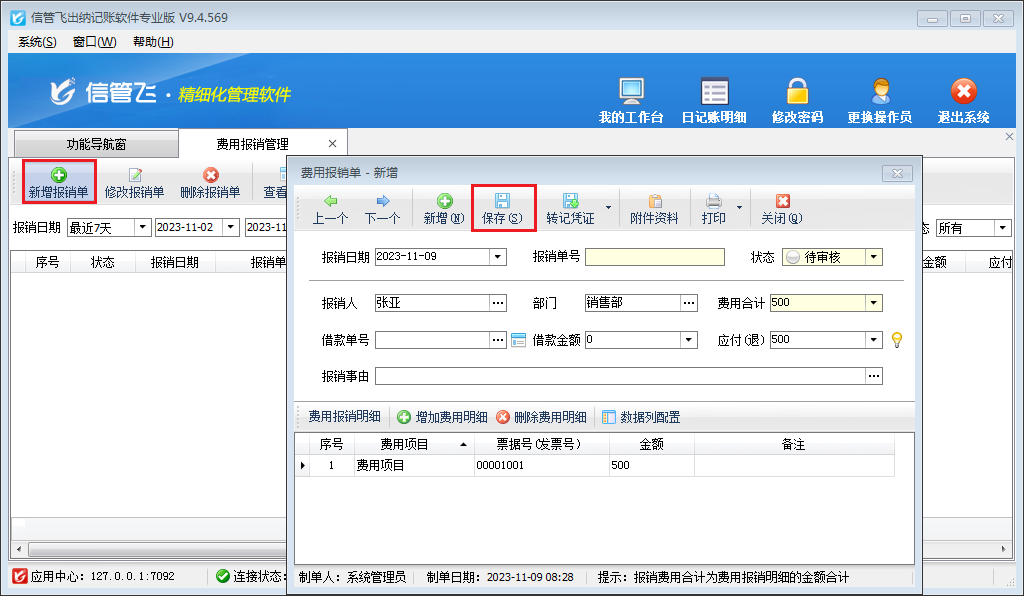Viewport: 1024px width, 596px height.
Task: Click 更换操作员 user icon
Action: tap(880, 92)
